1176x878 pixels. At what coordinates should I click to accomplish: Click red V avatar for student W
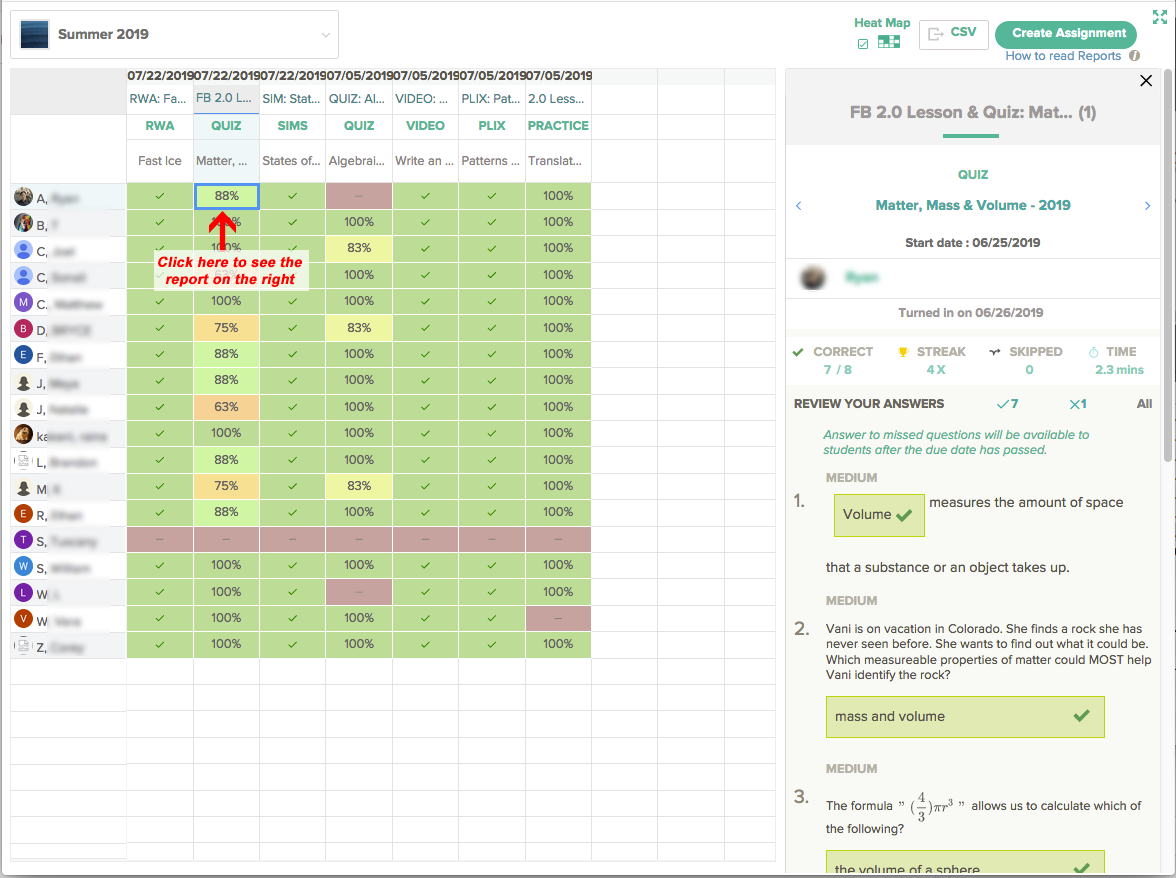[x=23, y=619]
